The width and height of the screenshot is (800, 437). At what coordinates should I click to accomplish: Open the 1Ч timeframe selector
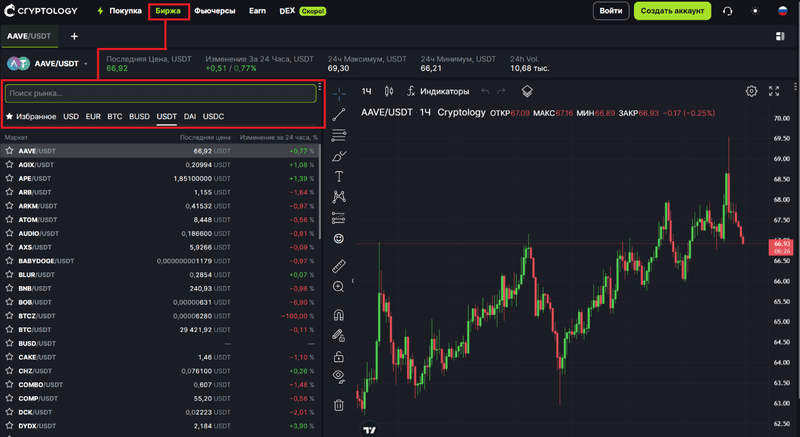(x=366, y=91)
